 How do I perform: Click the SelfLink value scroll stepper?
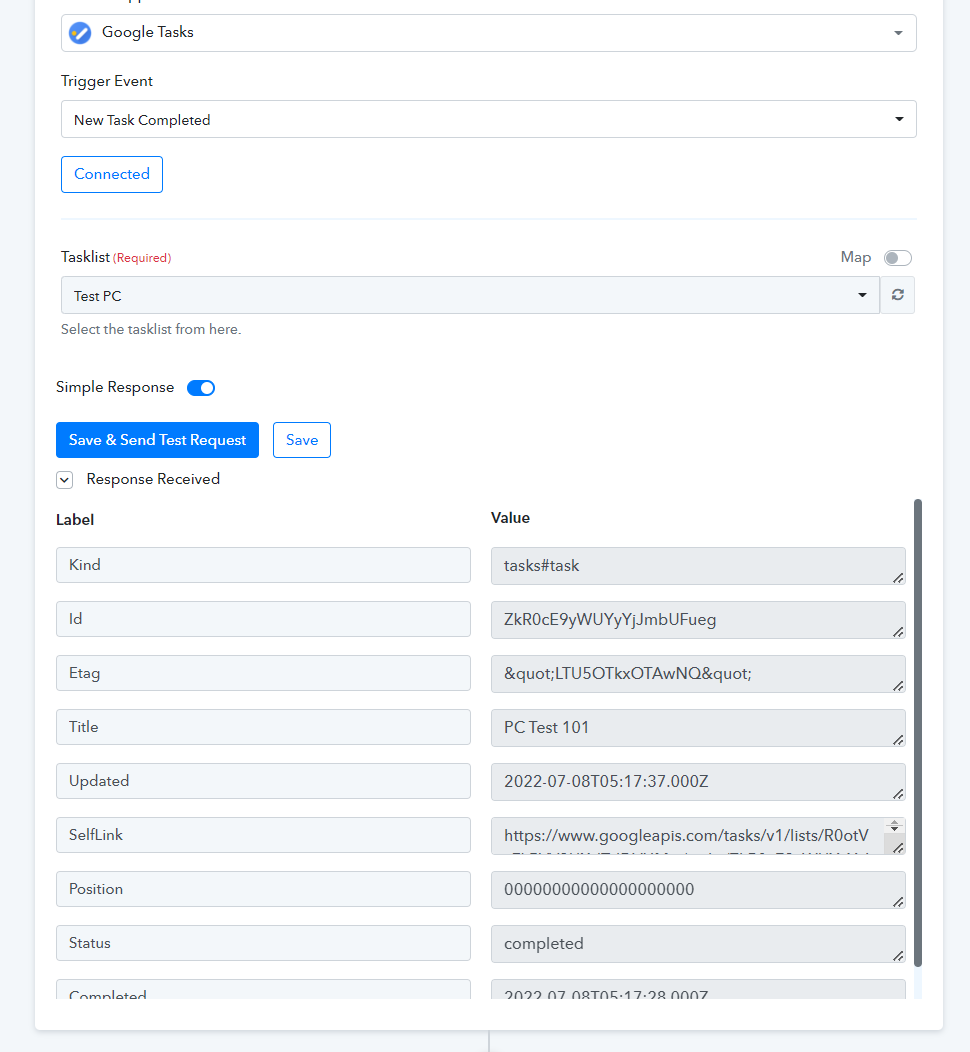point(894,826)
